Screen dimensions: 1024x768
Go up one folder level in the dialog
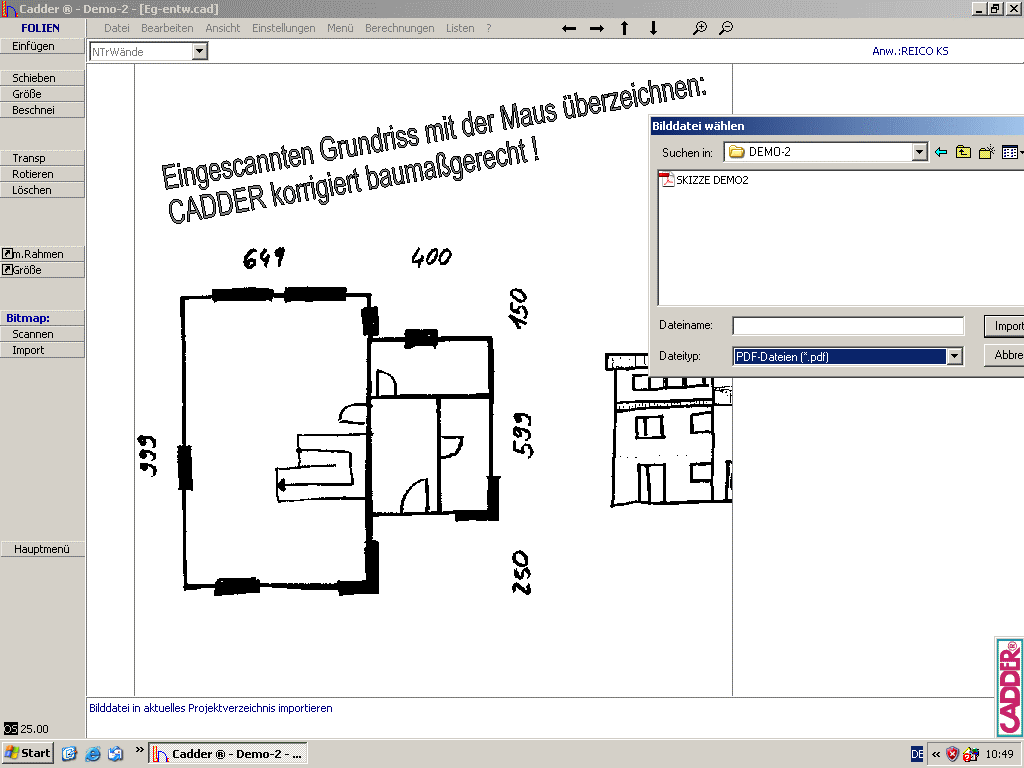963,152
